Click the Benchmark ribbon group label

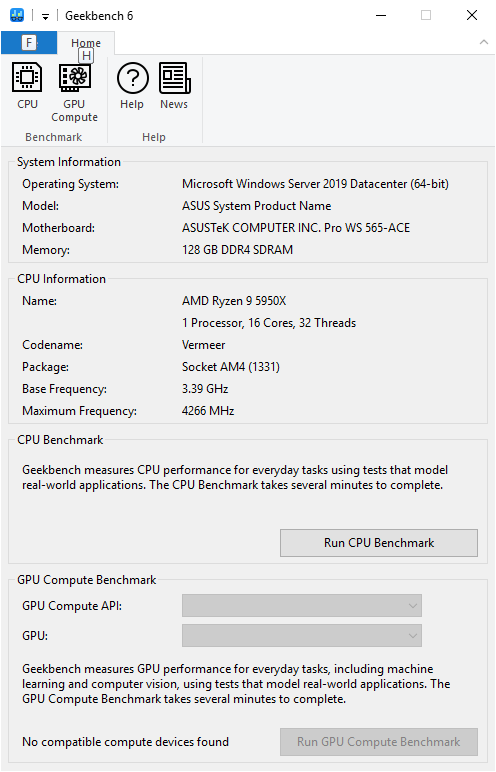click(54, 137)
